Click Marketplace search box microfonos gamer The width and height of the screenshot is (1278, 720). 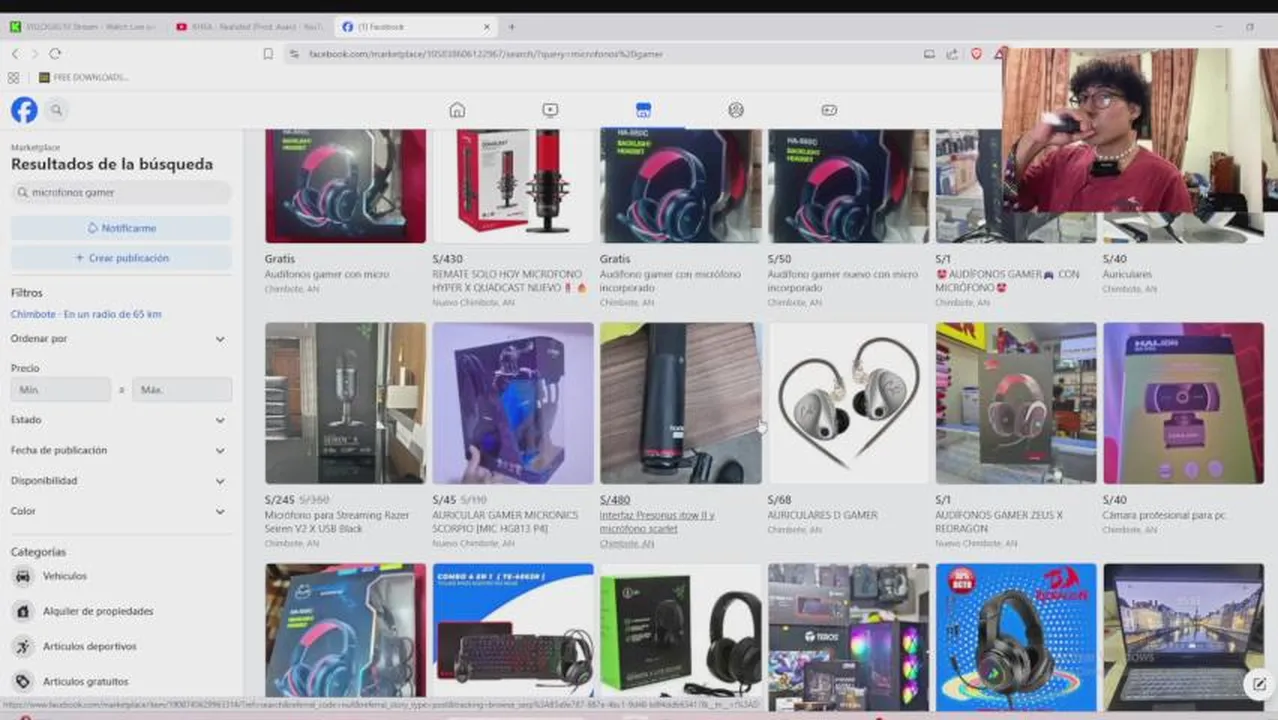tap(121, 192)
